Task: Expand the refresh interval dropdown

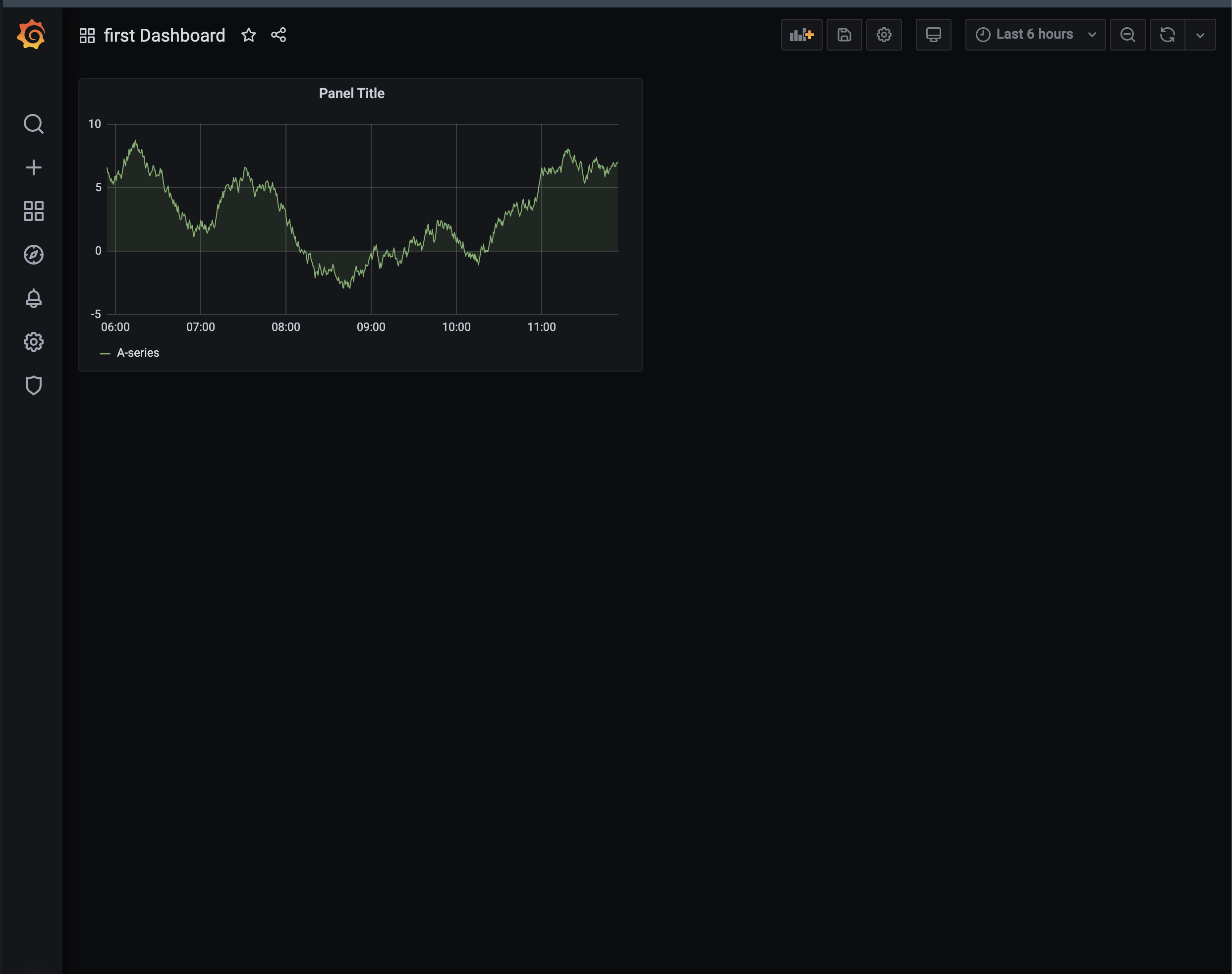Action: pyautogui.click(x=1201, y=34)
